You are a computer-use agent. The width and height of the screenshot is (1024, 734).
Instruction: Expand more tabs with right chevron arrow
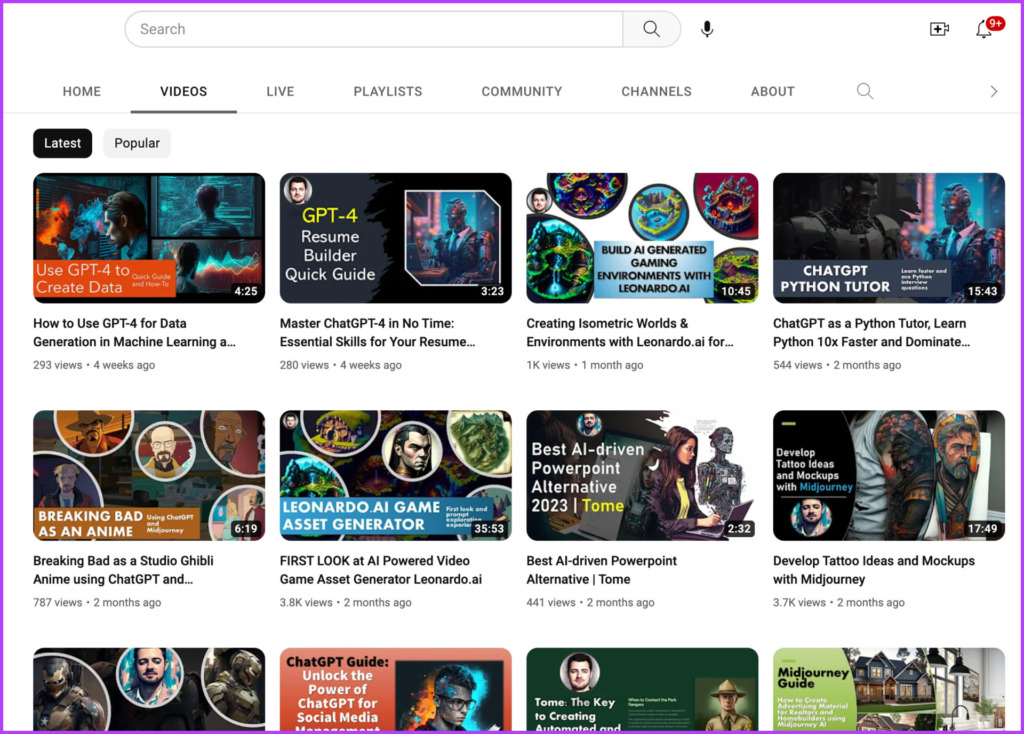[x=993, y=91]
